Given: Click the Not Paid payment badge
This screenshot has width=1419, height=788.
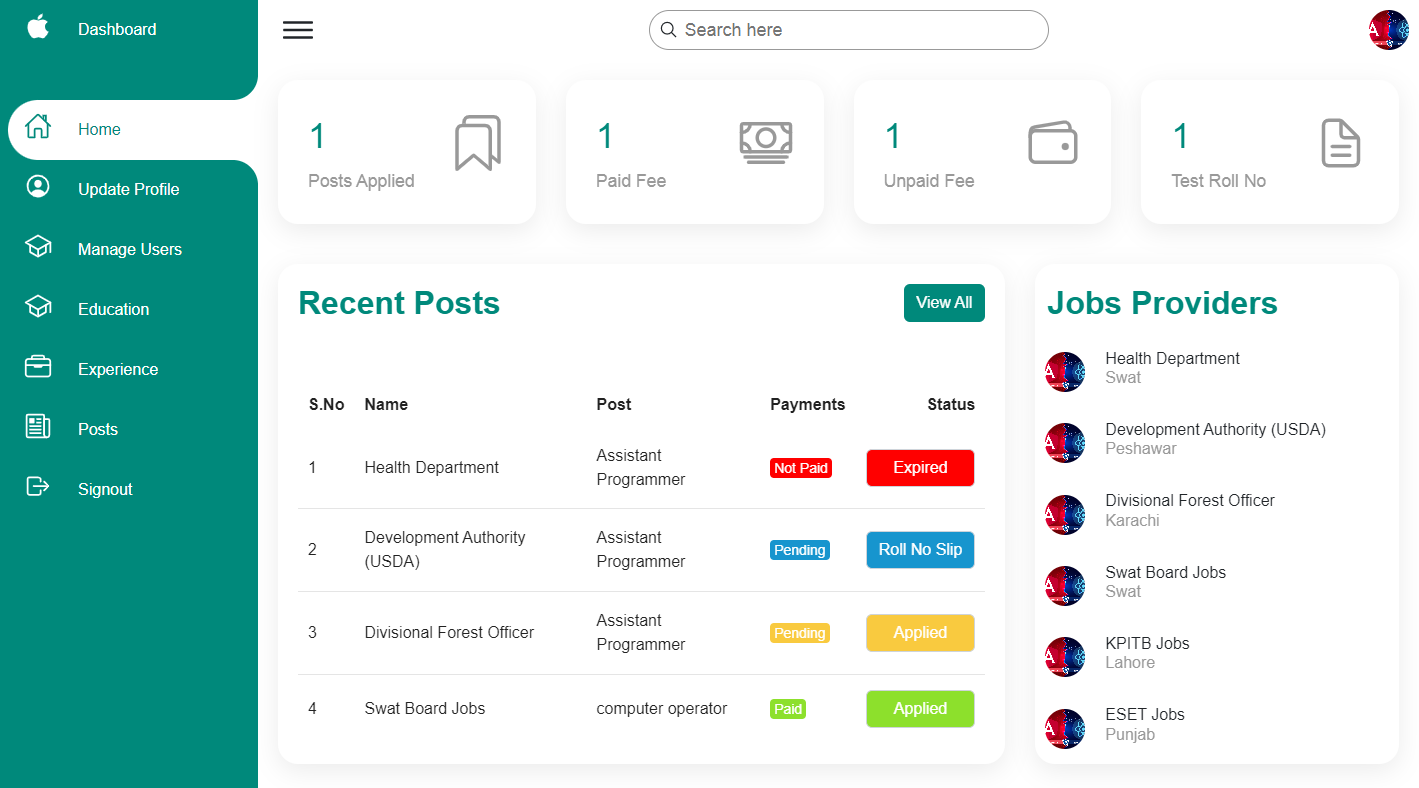Looking at the screenshot, I should coord(801,468).
